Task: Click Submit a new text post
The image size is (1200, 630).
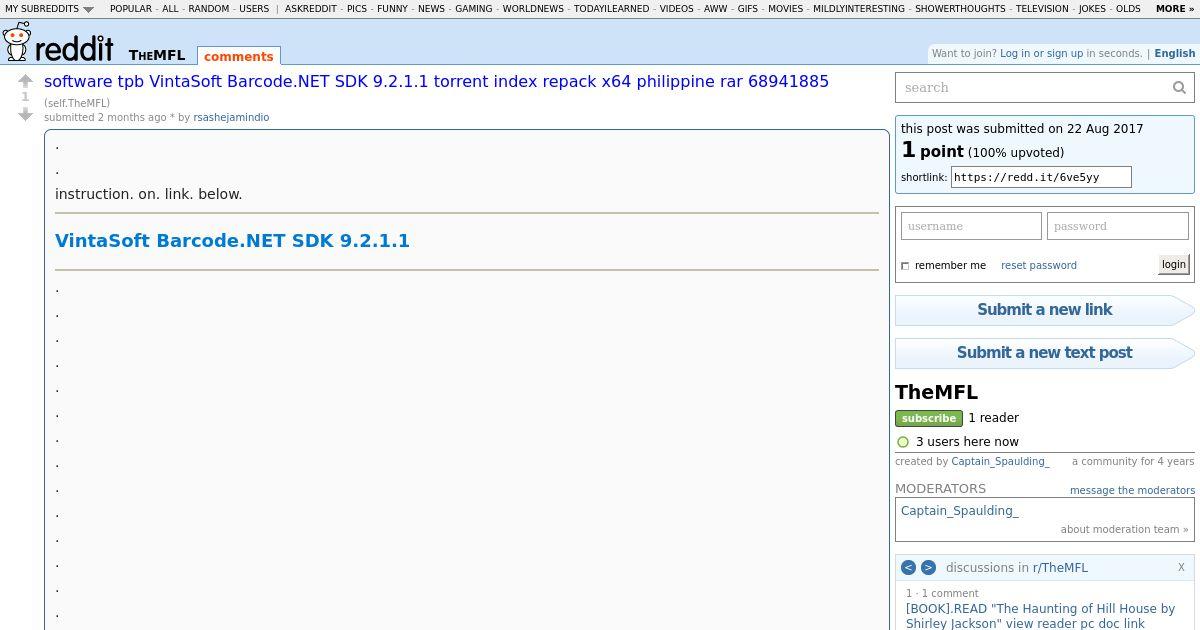Action: tap(1044, 353)
